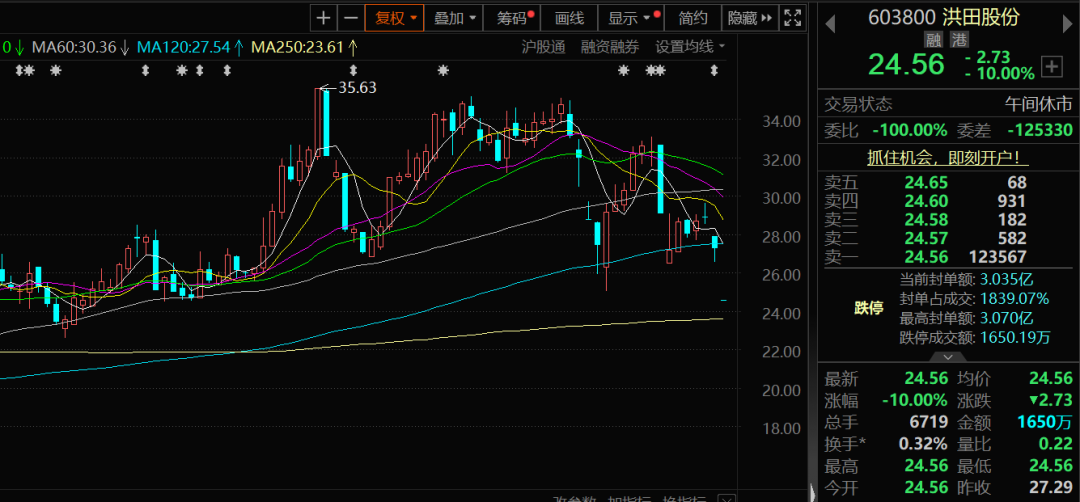The height and width of the screenshot is (502, 1080).
Task: Add stock to watchlist with plus icon
Action: click(x=1051, y=67)
